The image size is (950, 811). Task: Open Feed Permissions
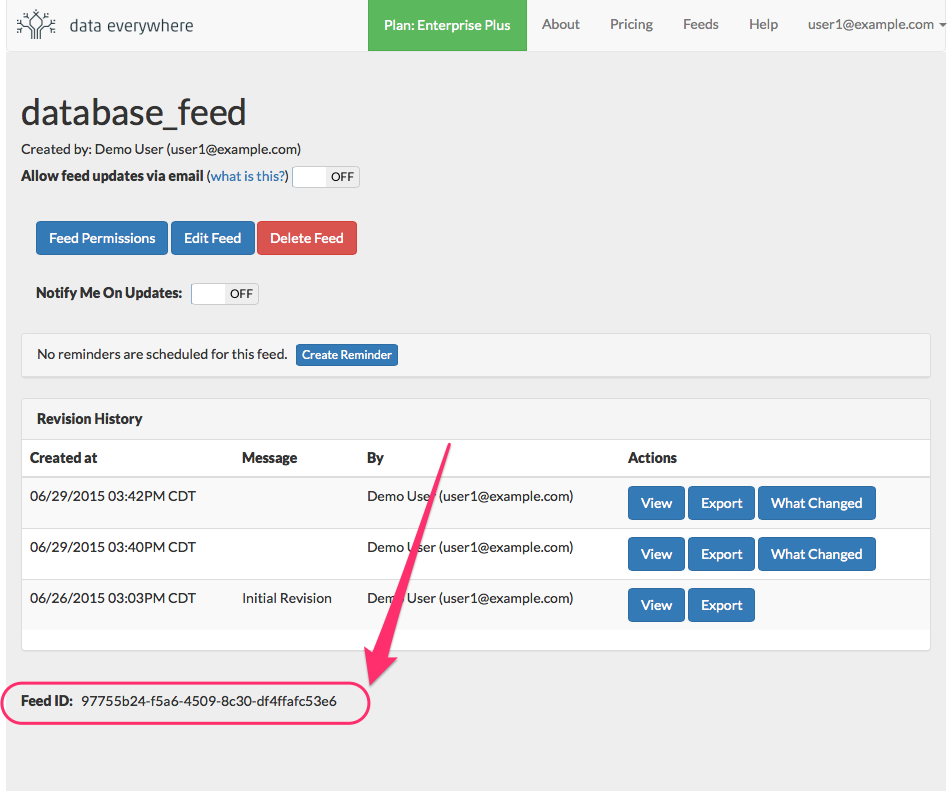click(x=102, y=238)
